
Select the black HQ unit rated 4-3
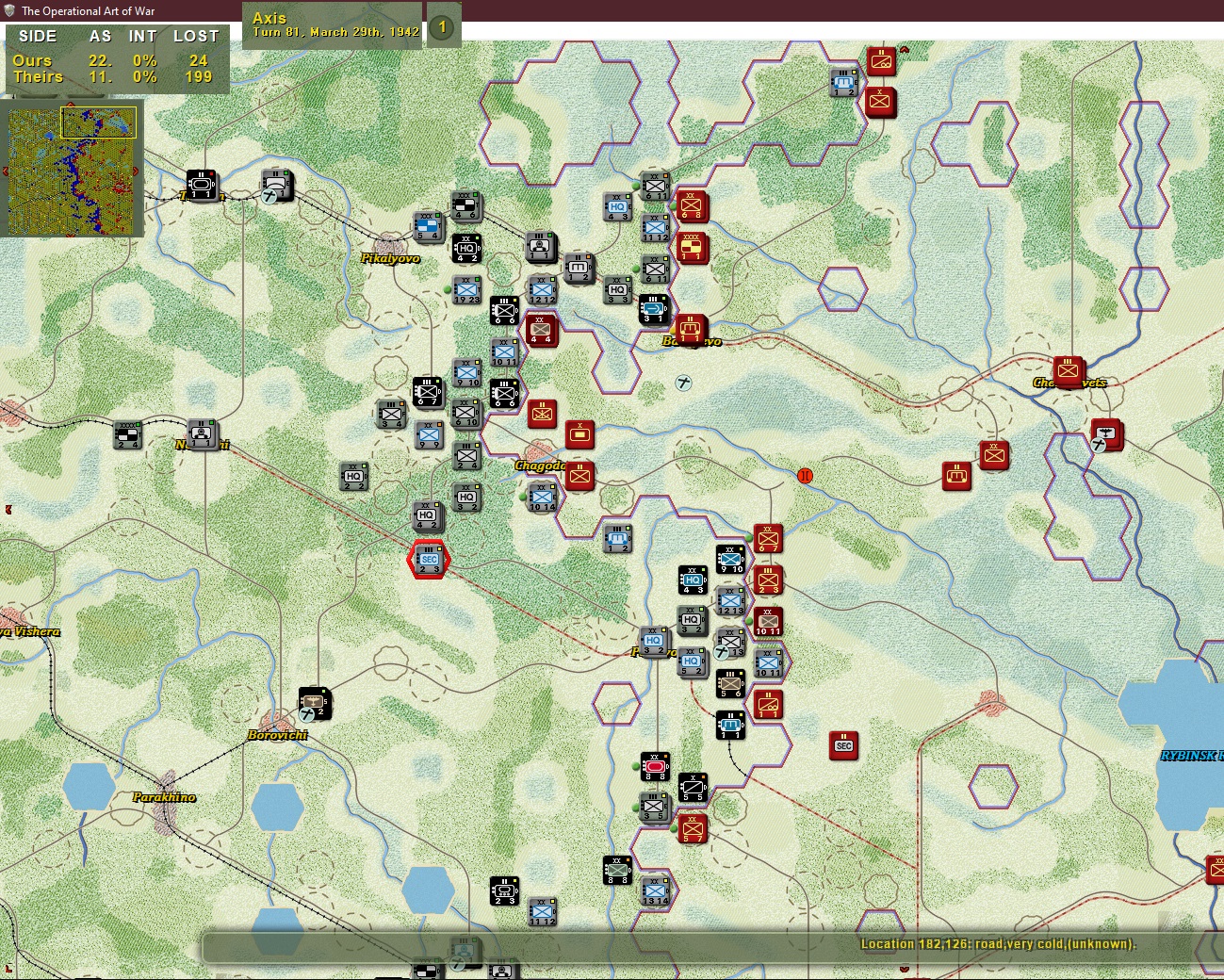point(693,580)
